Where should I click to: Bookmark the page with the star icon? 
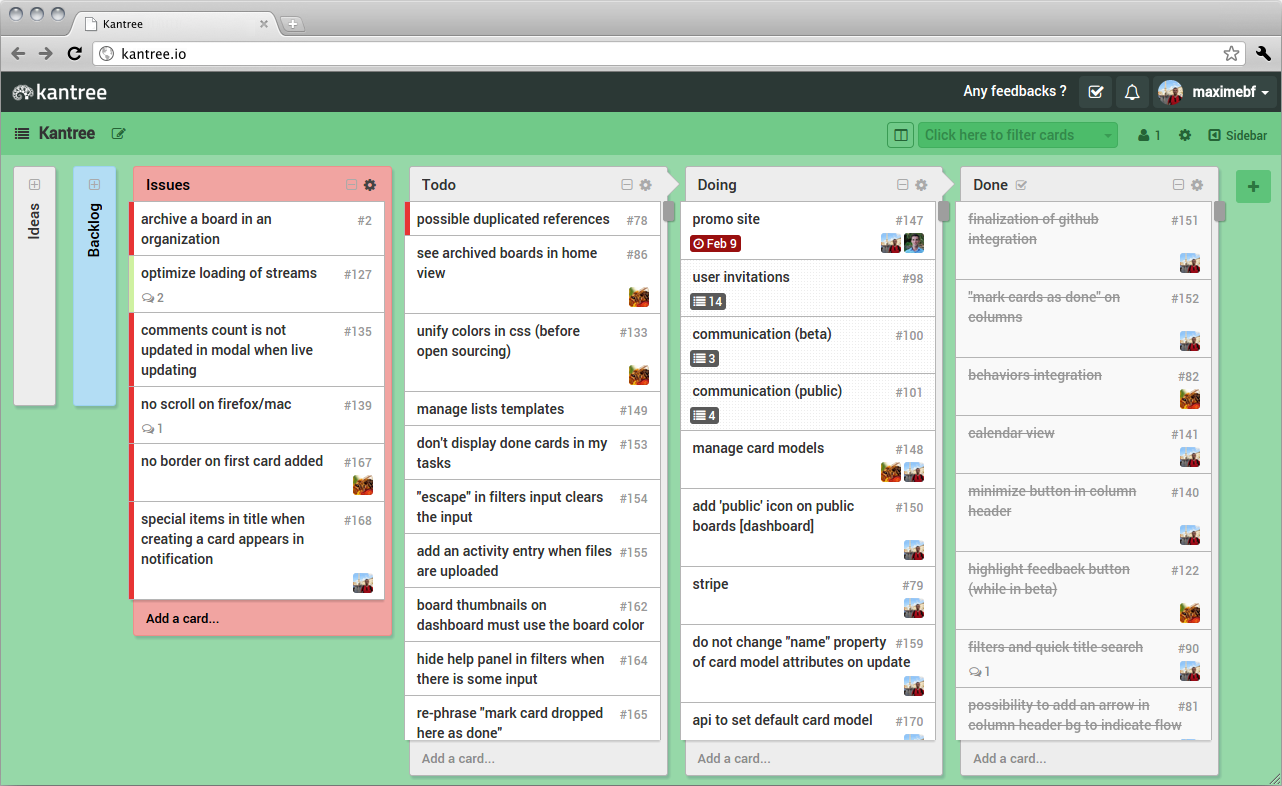tap(1231, 53)
